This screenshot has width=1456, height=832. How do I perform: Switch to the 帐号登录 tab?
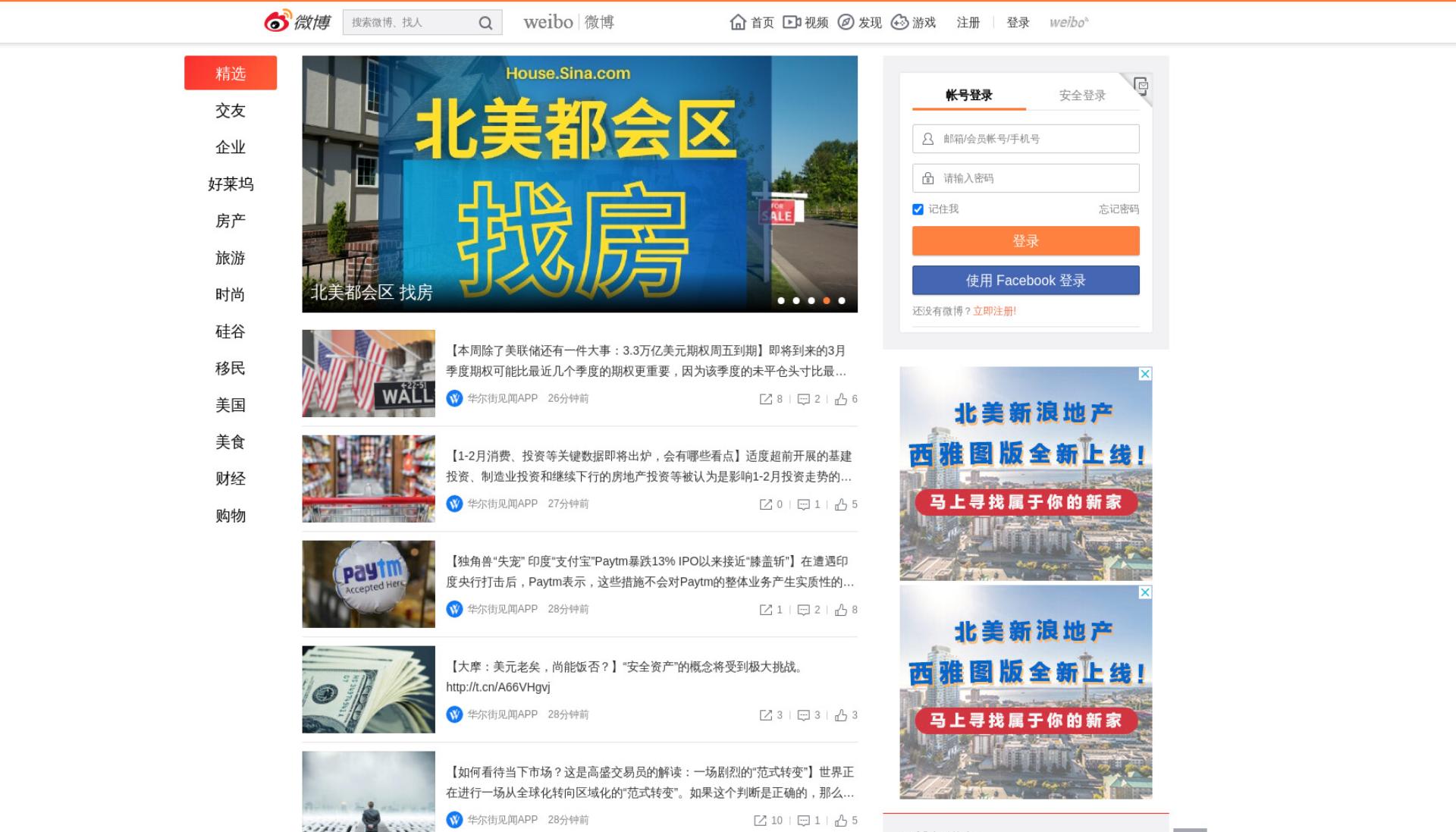[x=969, y=95]
